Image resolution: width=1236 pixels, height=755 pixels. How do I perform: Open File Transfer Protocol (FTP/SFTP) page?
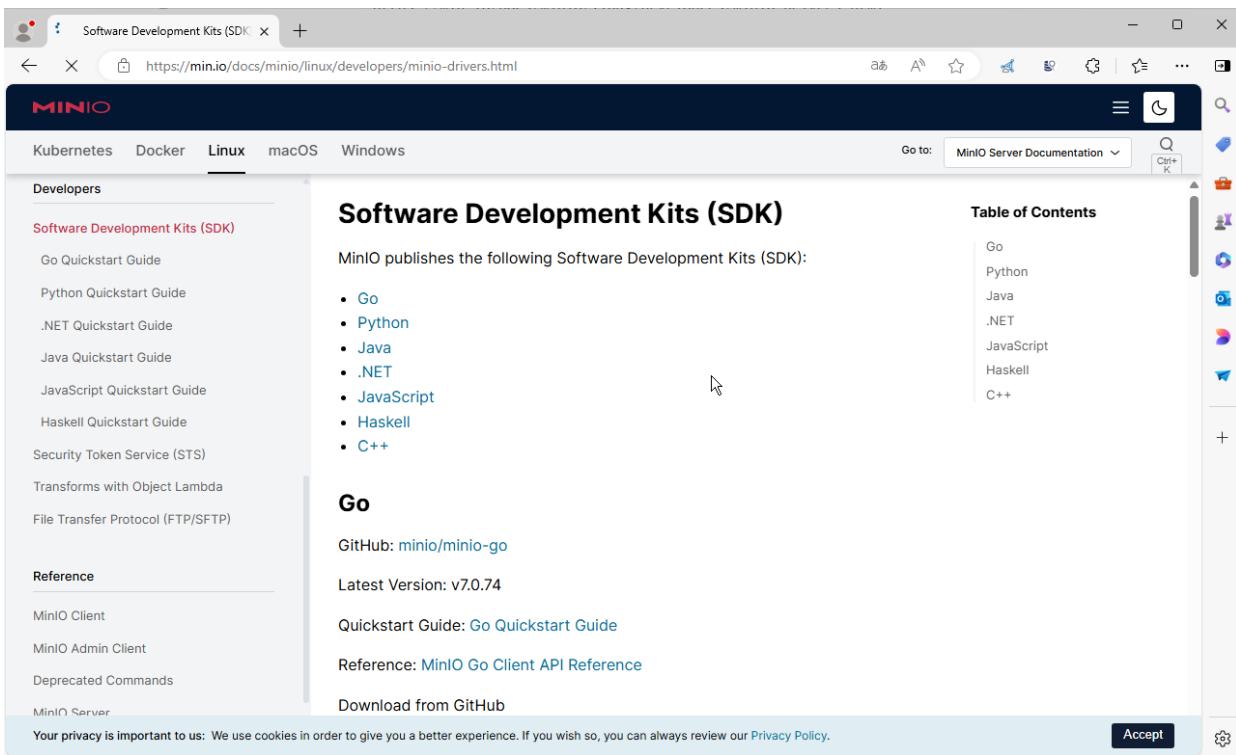point(133,519)
